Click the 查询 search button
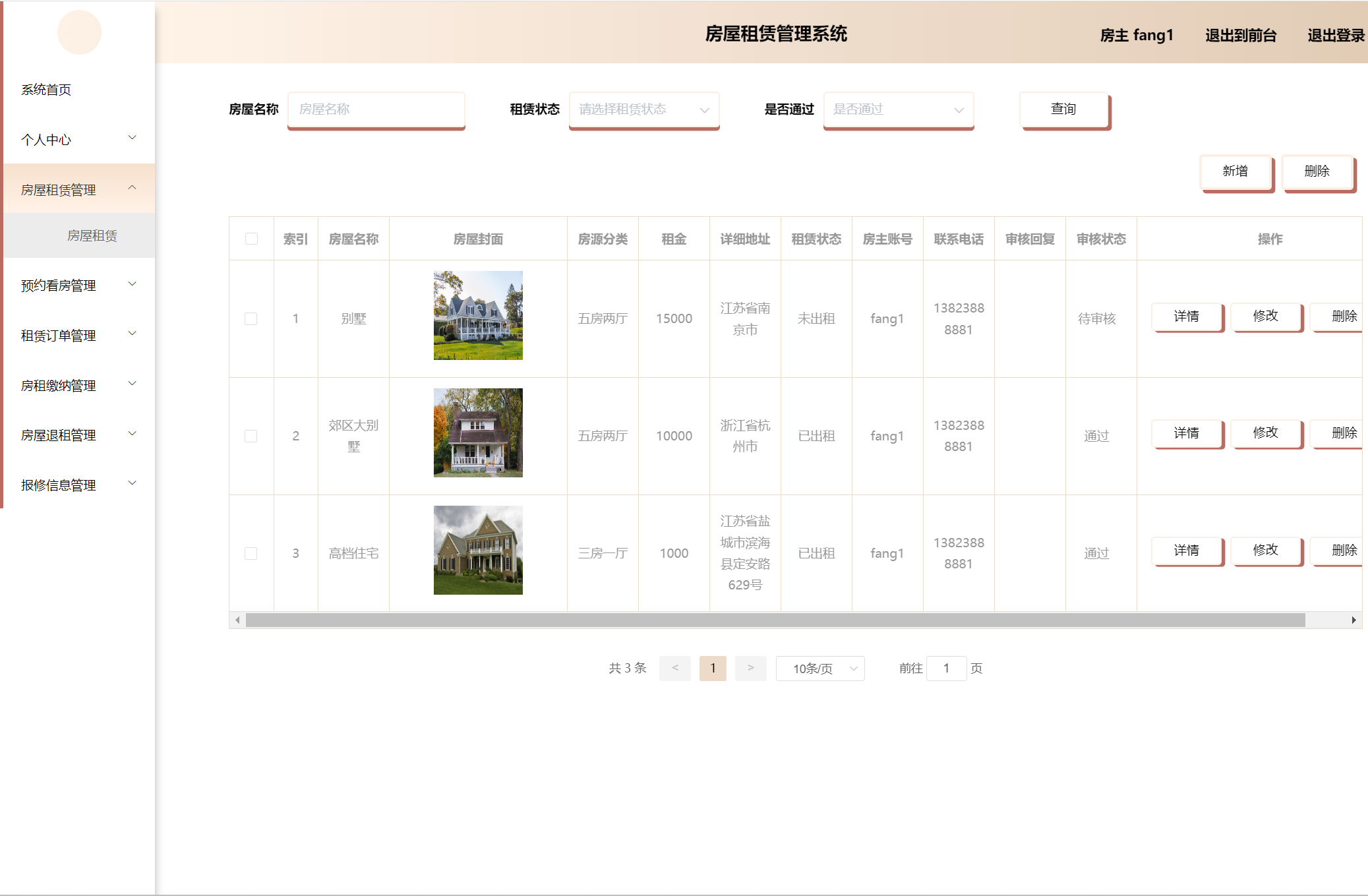Viewport: 1368px width, 896px height. point(1063,109)
